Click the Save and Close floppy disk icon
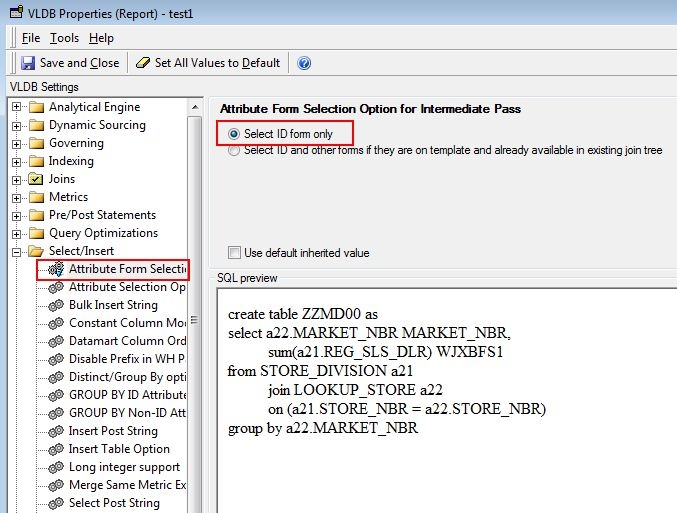677x513 pixels. [x=28, y=63]
